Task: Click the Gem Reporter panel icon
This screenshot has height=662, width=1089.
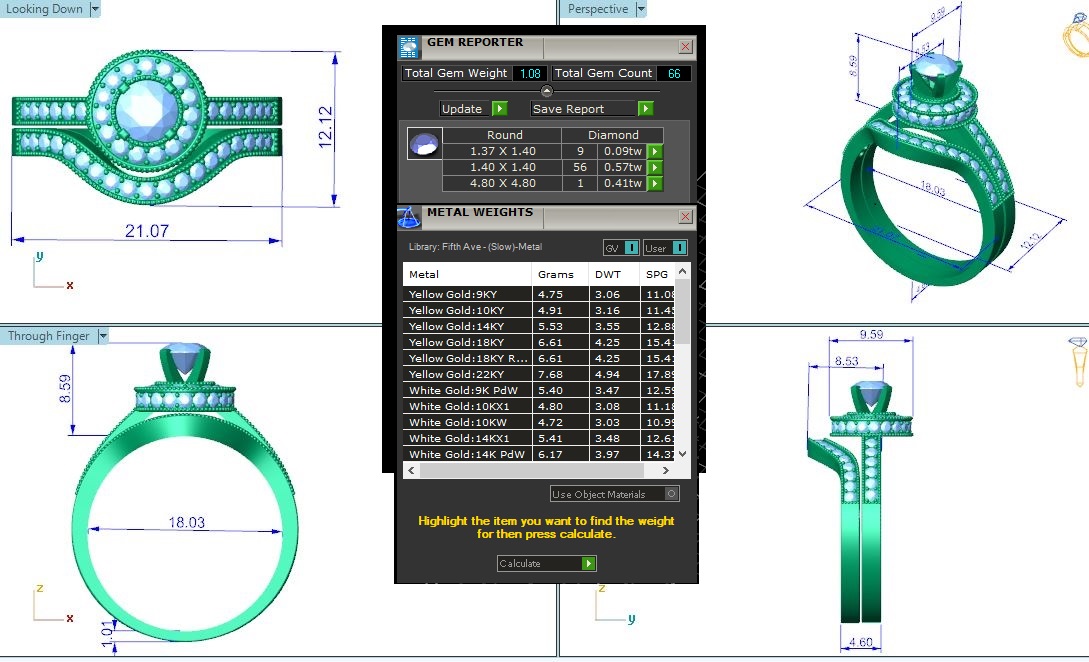Action: pyautogui.click(x=409, y=46)
